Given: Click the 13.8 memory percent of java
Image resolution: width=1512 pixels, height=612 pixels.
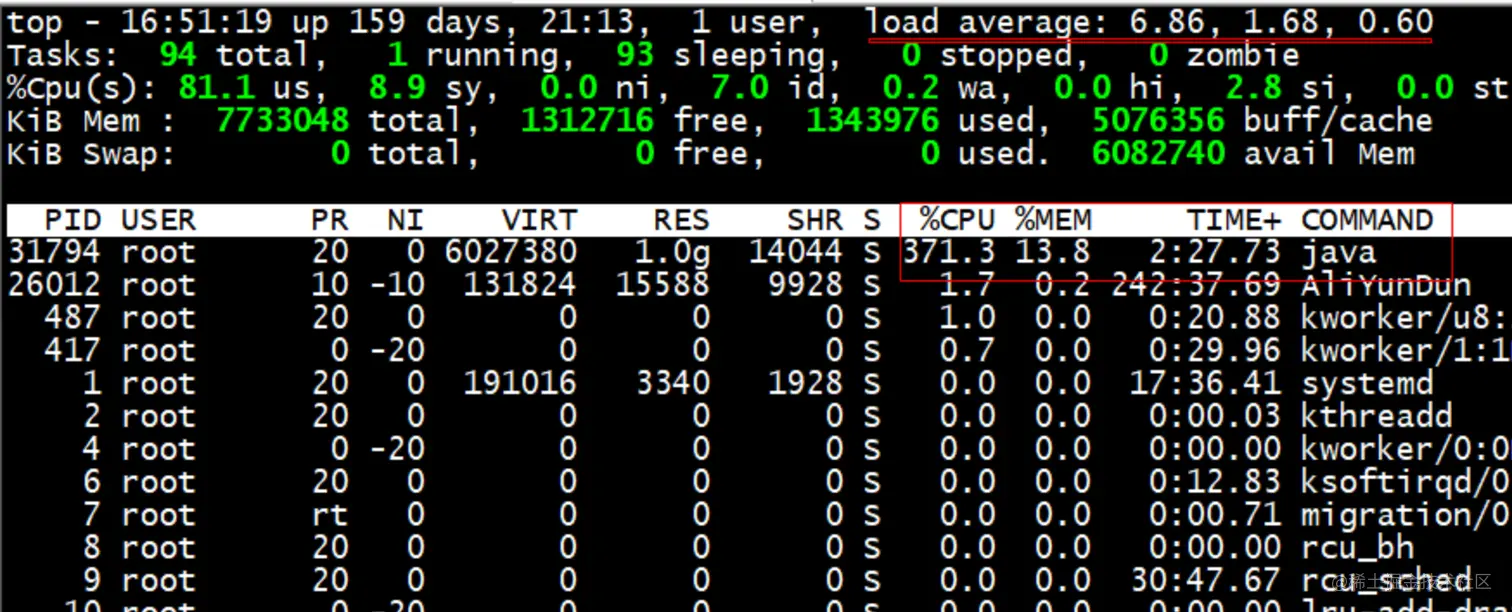Looking at the screenshot, I should pos(1053,252).
